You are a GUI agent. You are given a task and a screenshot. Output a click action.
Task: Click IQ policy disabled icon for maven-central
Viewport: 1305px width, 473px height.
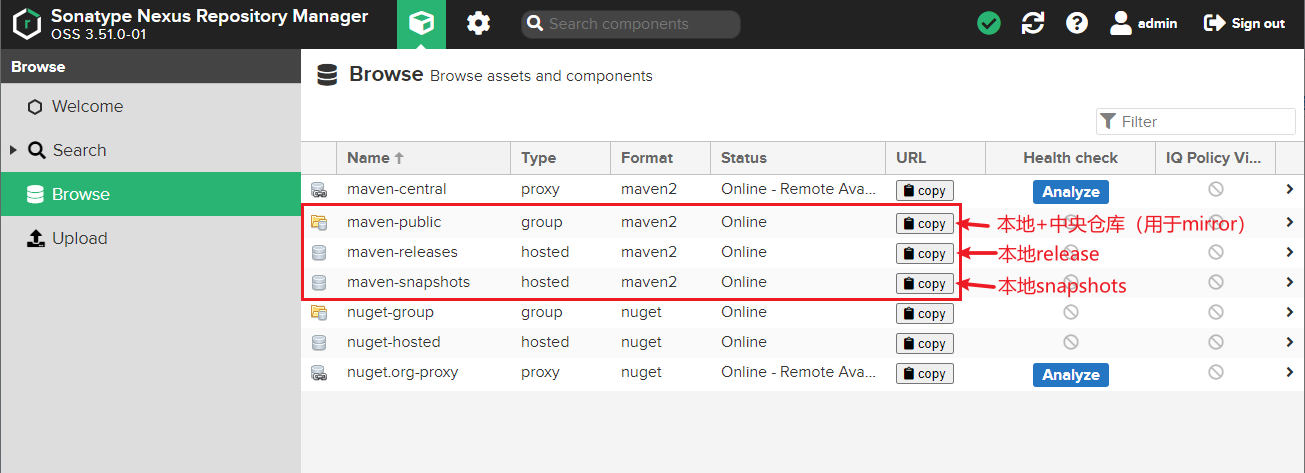1216,189
